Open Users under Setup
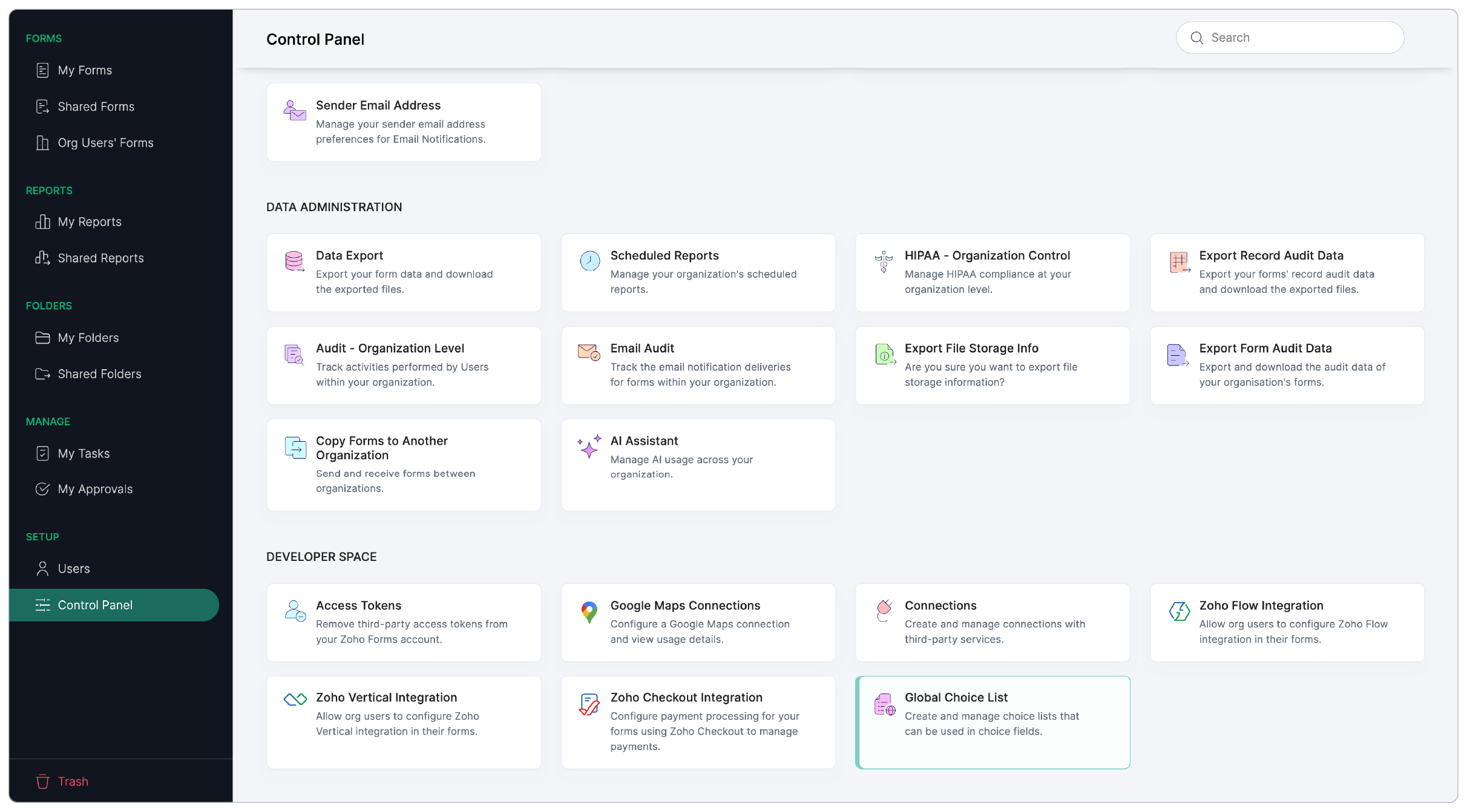The width and height of the screenshot is (1467, 812). pos(74,569)
